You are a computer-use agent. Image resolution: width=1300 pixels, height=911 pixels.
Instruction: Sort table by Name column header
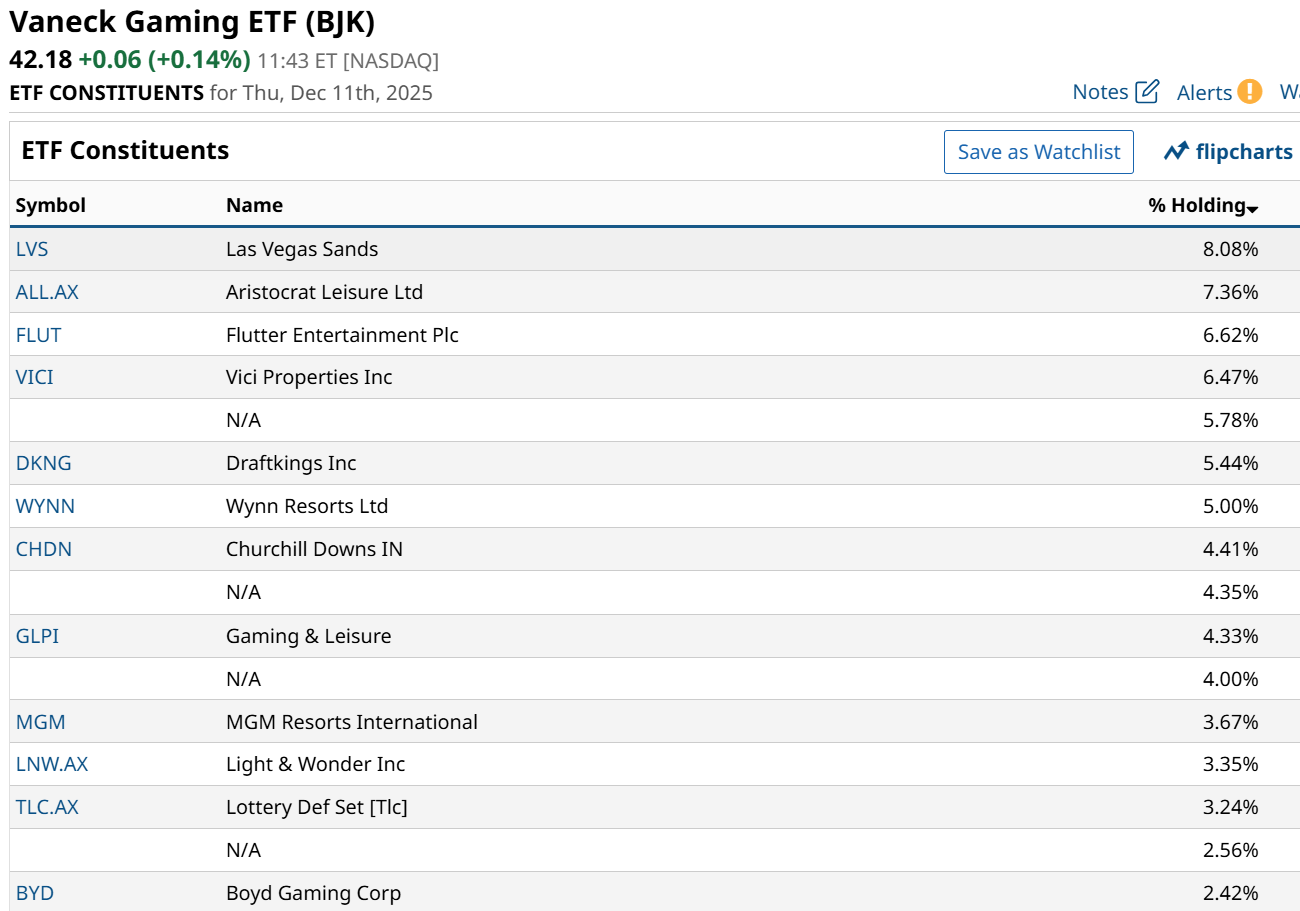(254, 205)
